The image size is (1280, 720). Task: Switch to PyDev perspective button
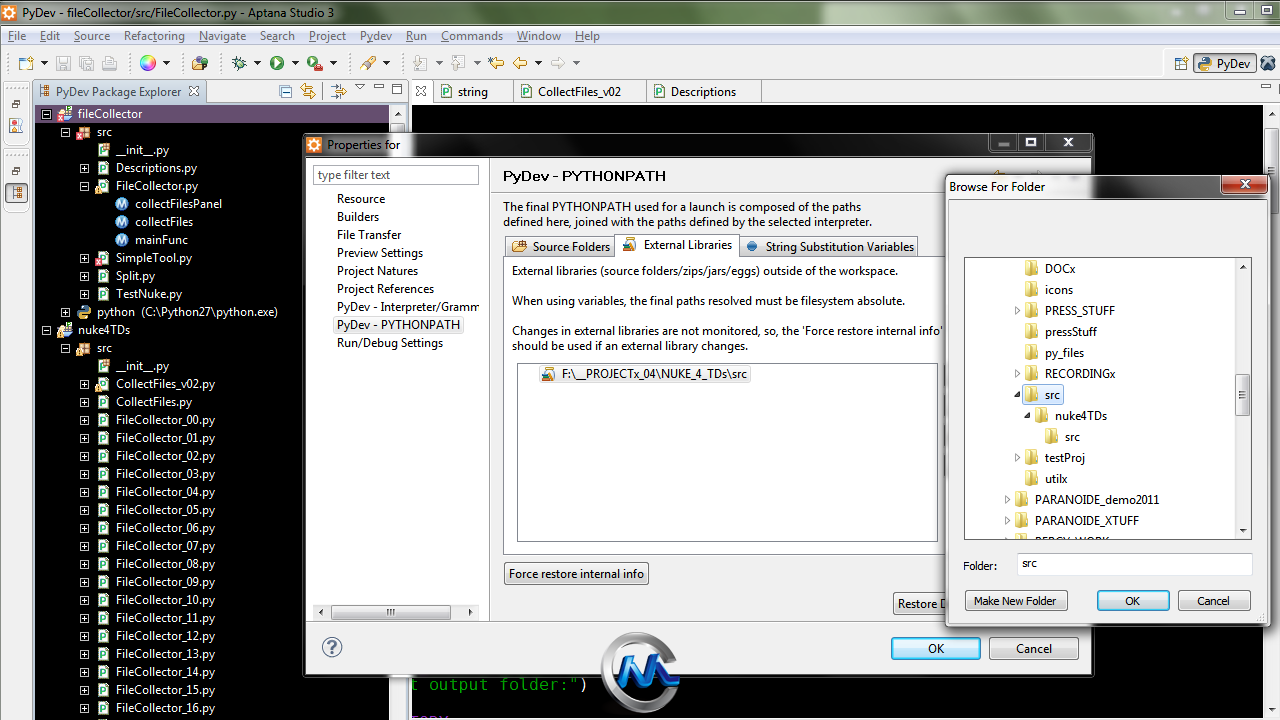(1224, 63)
